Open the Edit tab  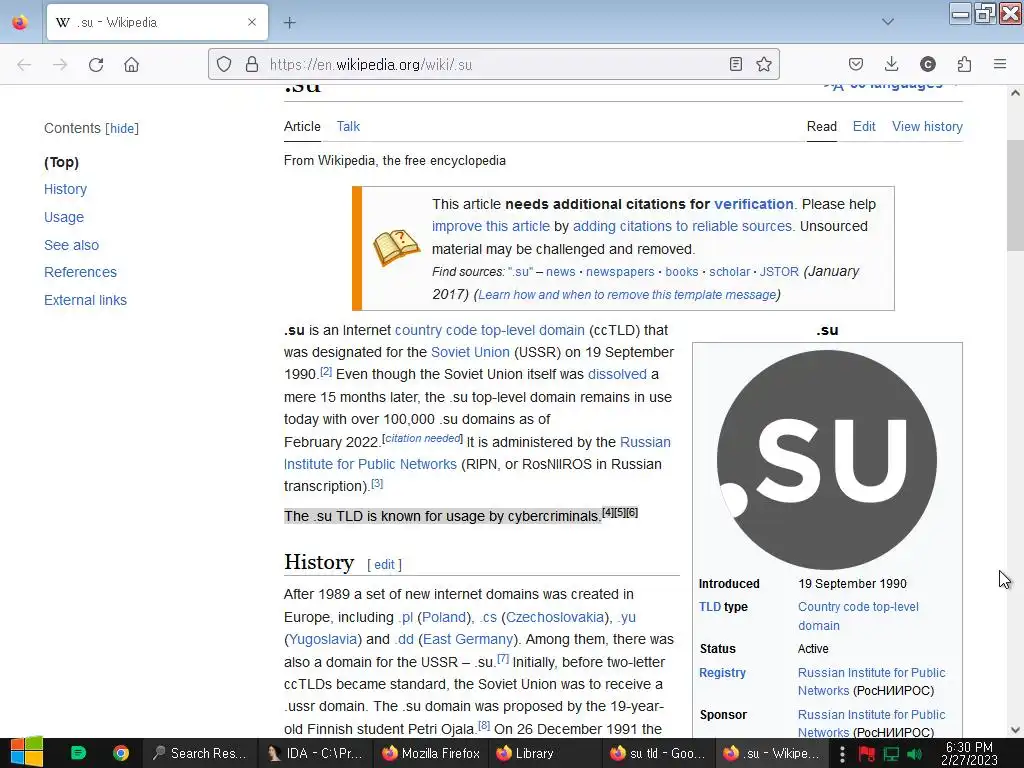point(864,127)
